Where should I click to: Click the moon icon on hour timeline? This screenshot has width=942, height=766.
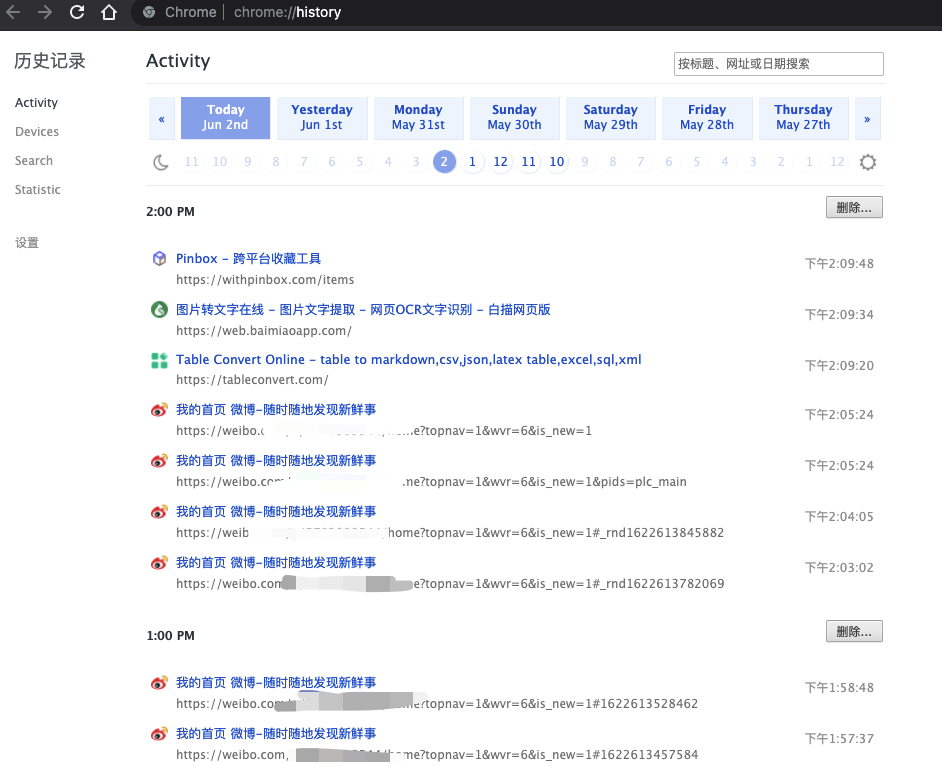161,162
